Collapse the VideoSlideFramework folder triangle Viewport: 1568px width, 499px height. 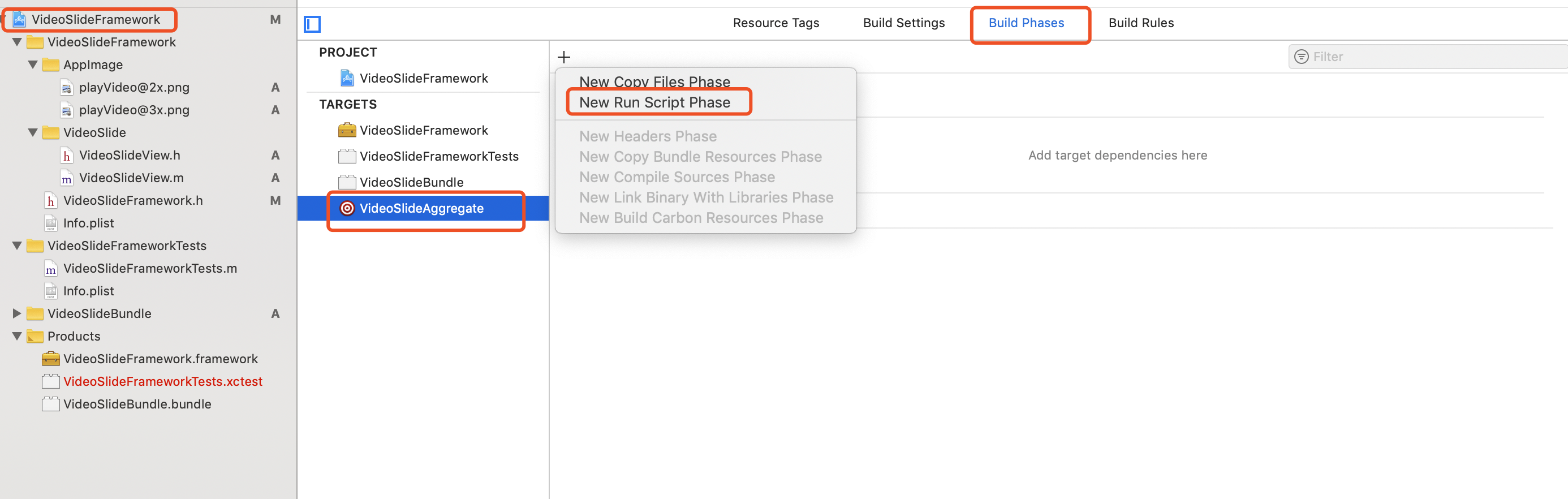click(x=17, y=42)
